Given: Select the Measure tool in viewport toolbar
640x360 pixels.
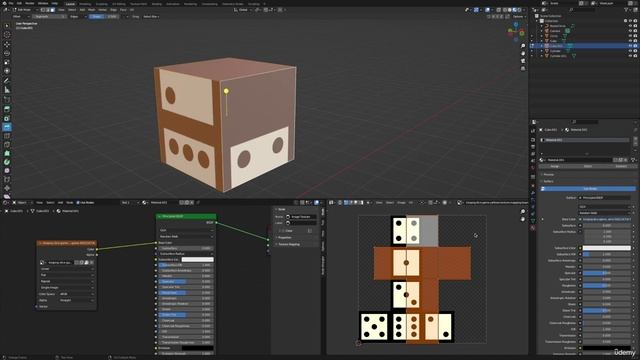Looking at the screenshot, I should 7,90.
